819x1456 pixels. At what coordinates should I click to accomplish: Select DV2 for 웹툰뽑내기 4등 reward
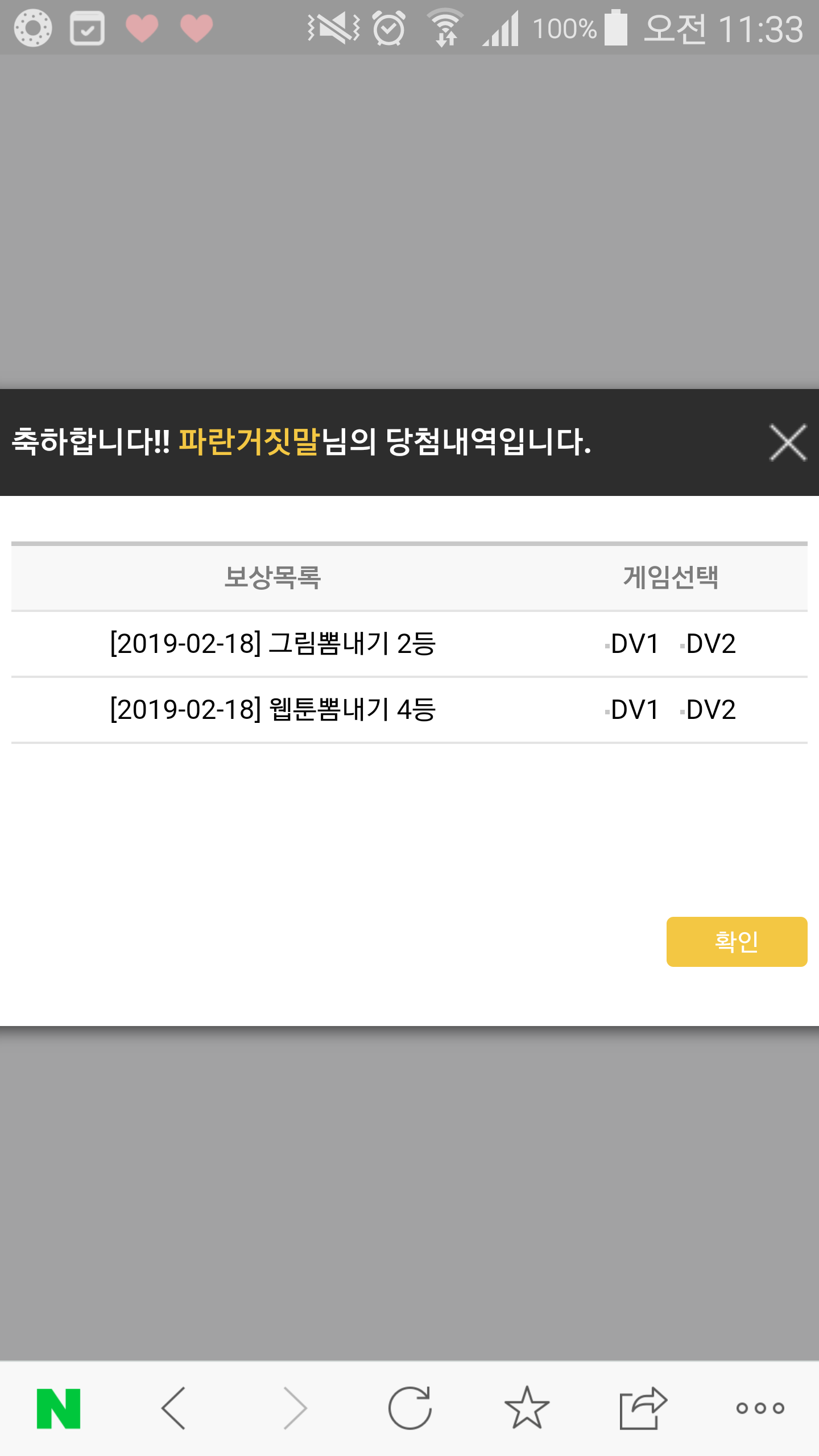tap(710, 710)
